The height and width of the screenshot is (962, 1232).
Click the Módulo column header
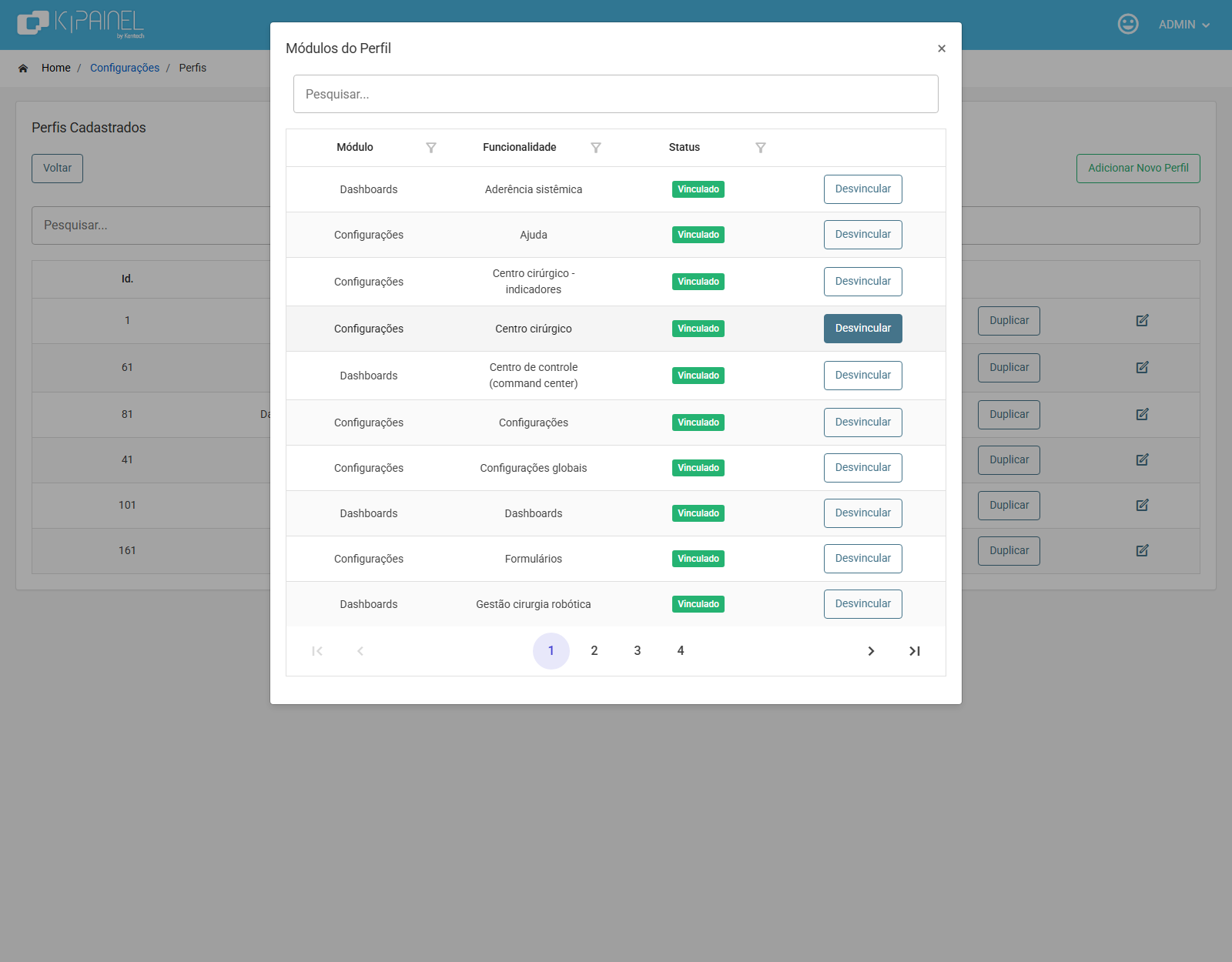355,147
